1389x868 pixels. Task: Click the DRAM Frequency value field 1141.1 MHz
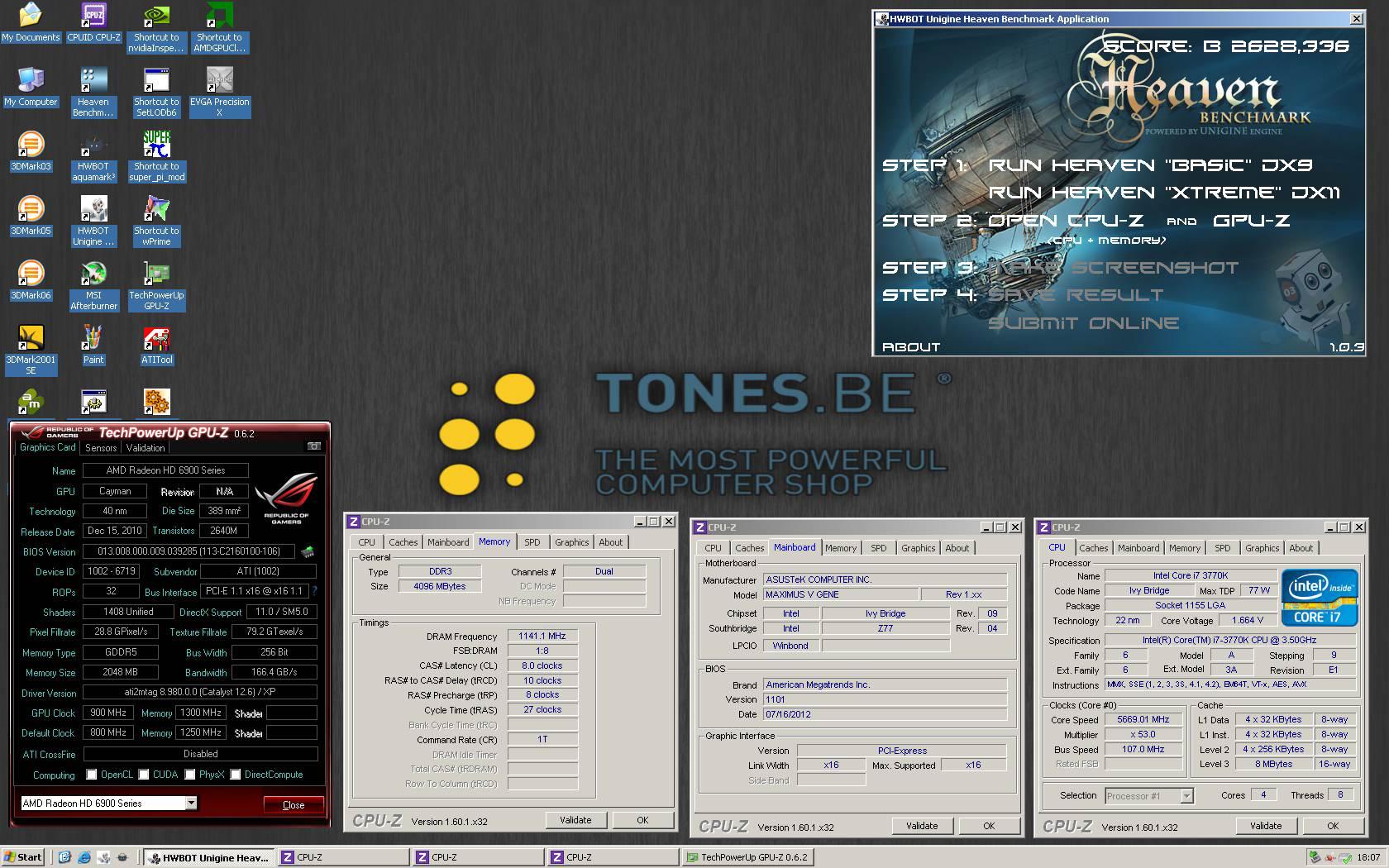pos(542,636)
